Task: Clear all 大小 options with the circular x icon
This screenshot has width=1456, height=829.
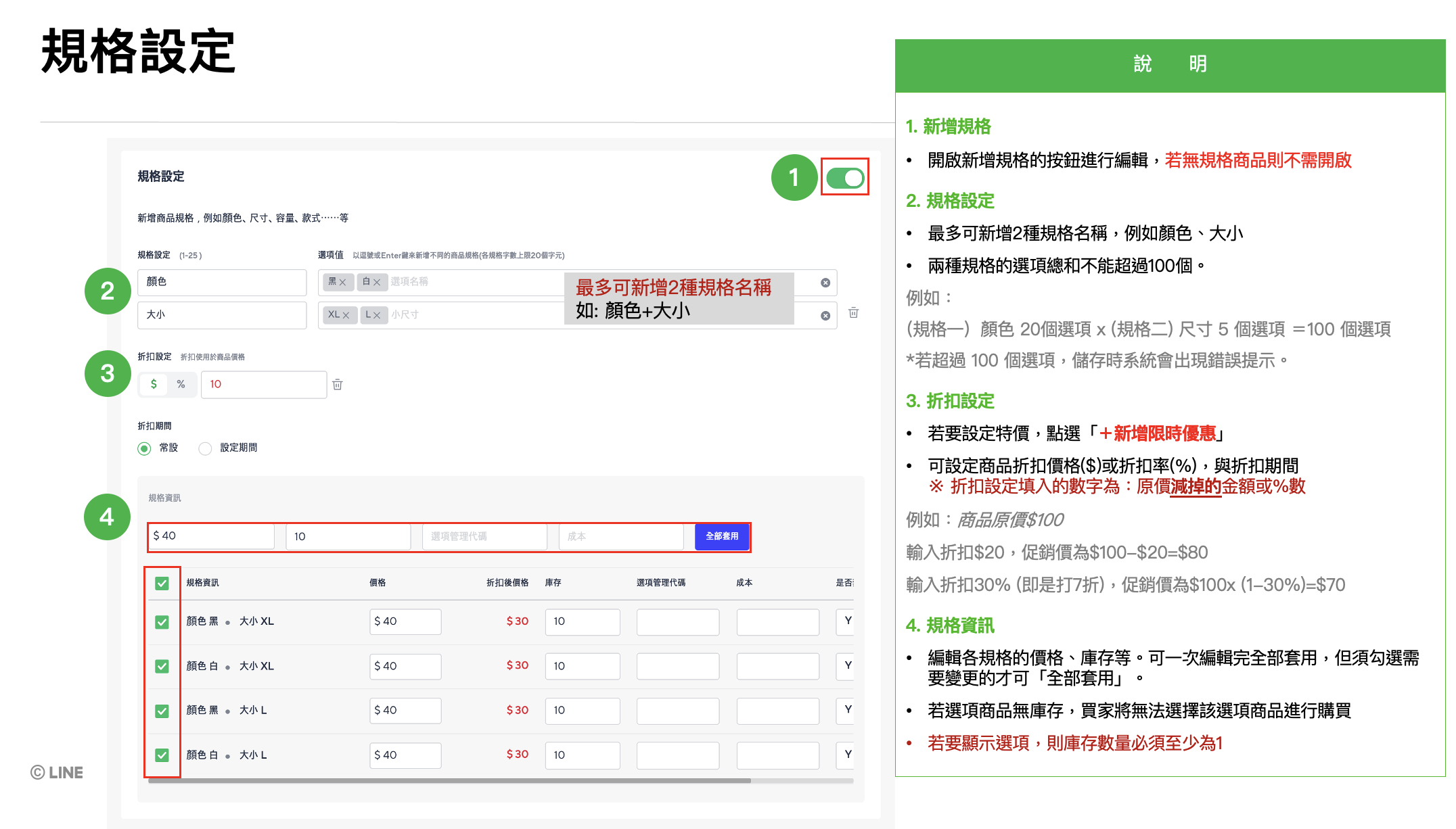Action: tap(825, 315)
